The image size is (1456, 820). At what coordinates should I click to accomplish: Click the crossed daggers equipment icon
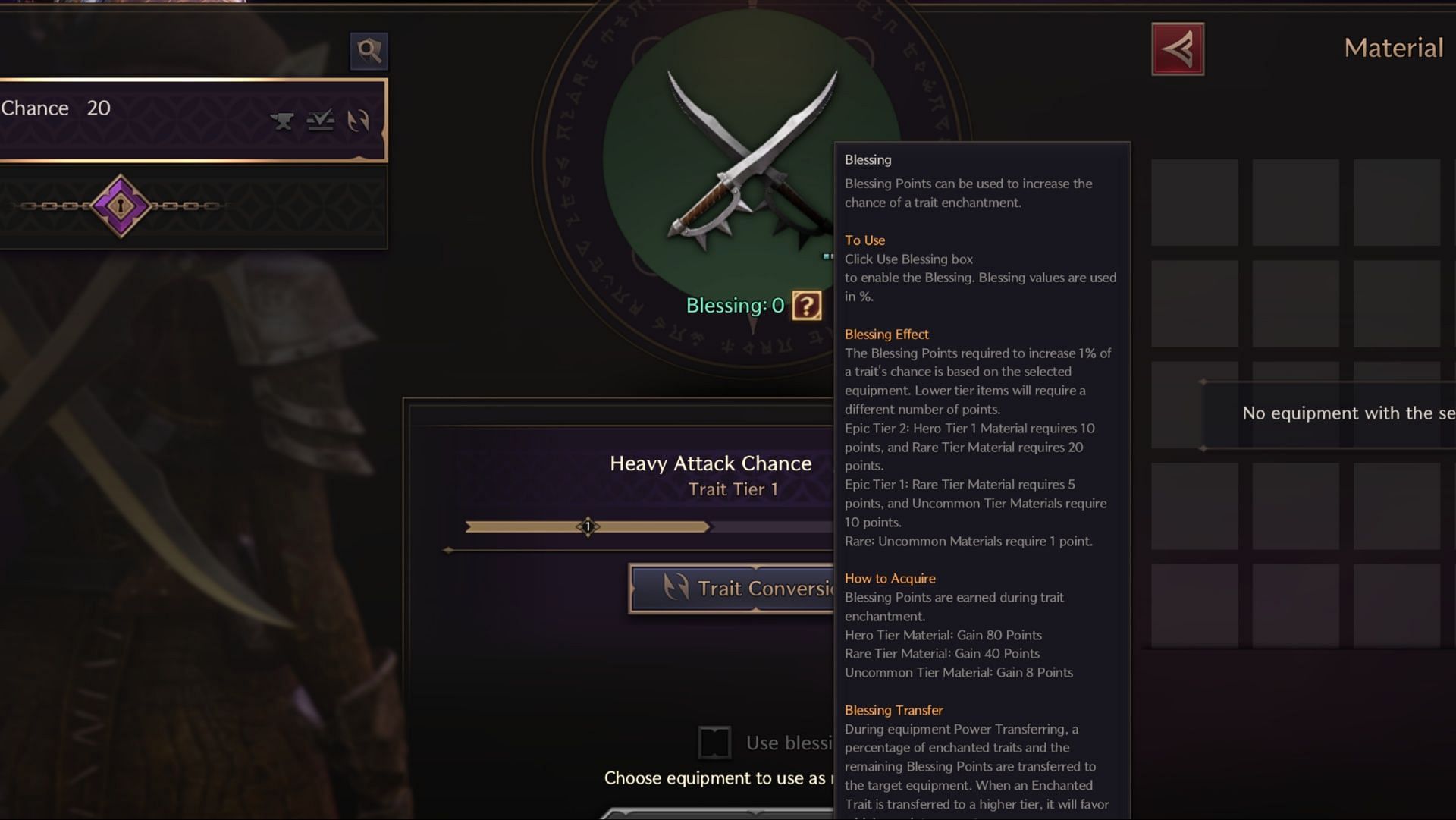coord(752,161)
